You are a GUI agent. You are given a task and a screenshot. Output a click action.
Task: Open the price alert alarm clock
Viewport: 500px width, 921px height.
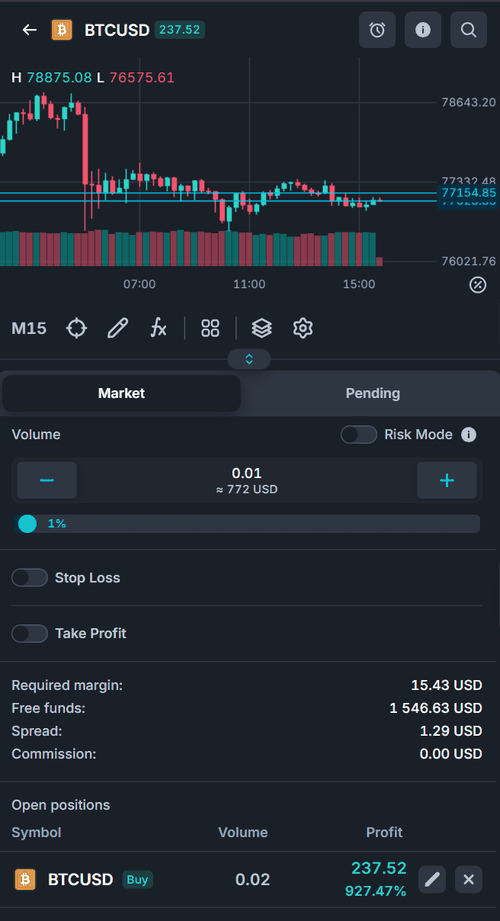[377, 30]
